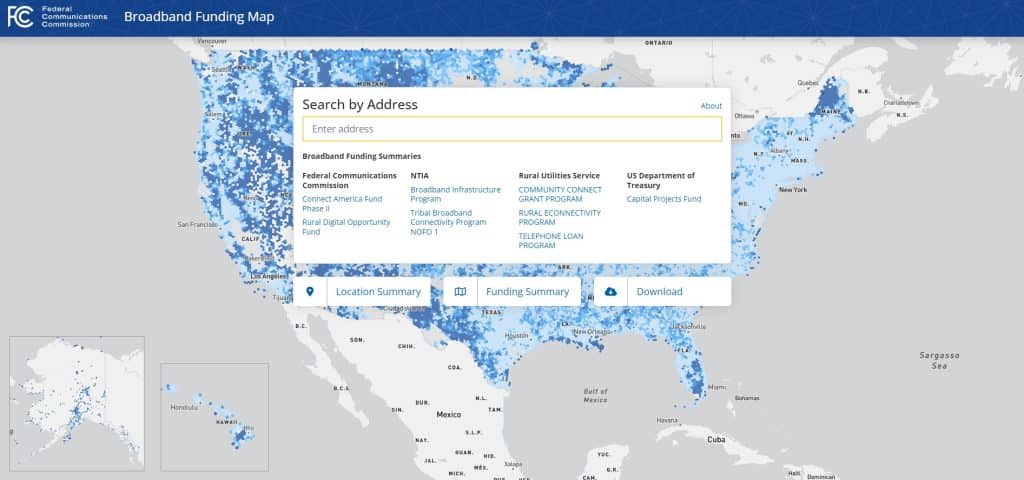Focus the Enter address search field
1024x480 pixels.
[x=511, y=129]
